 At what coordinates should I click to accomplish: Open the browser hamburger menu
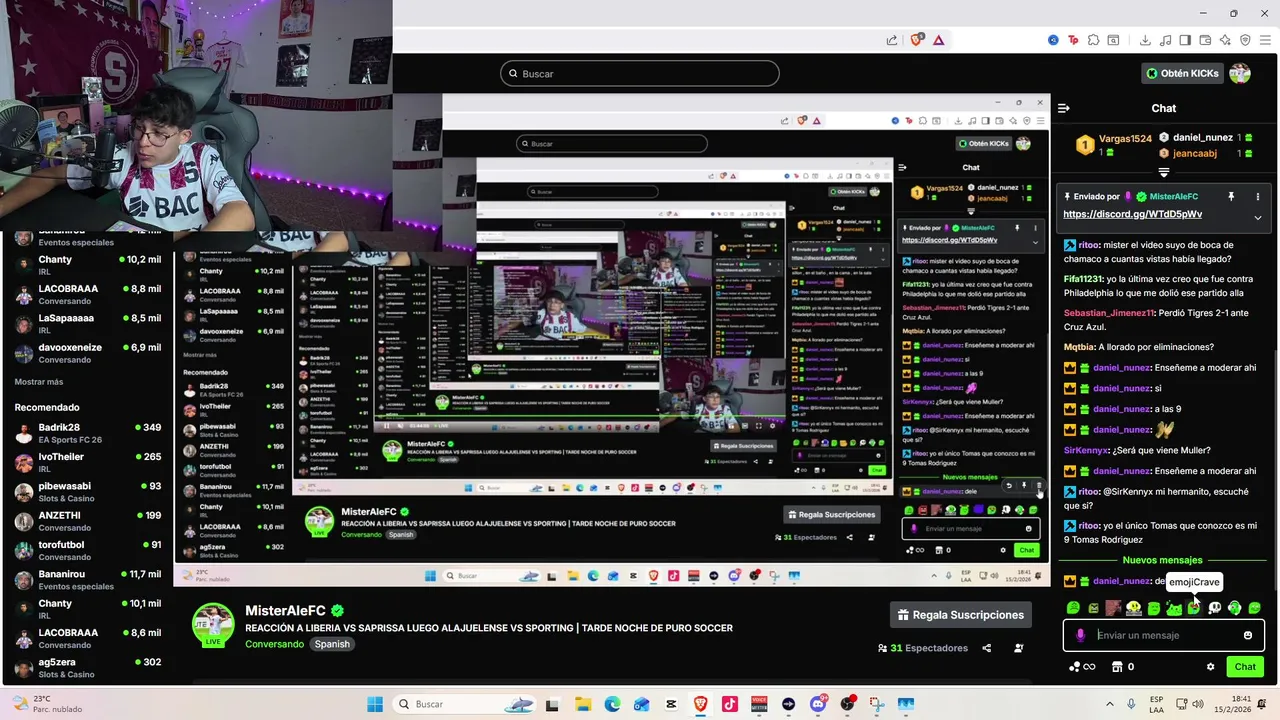1265,40
